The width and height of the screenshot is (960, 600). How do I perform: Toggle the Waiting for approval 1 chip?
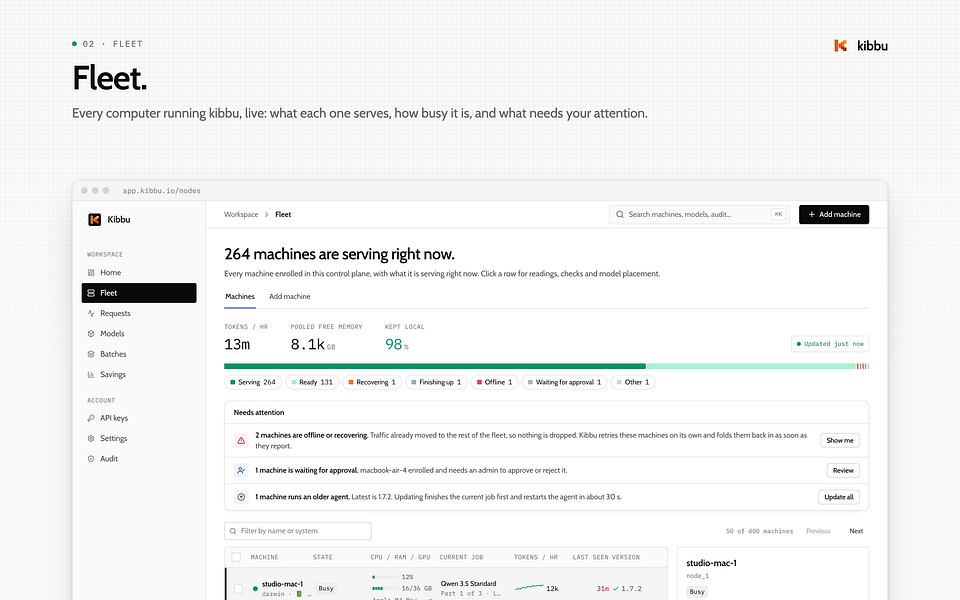coord(564,382)
